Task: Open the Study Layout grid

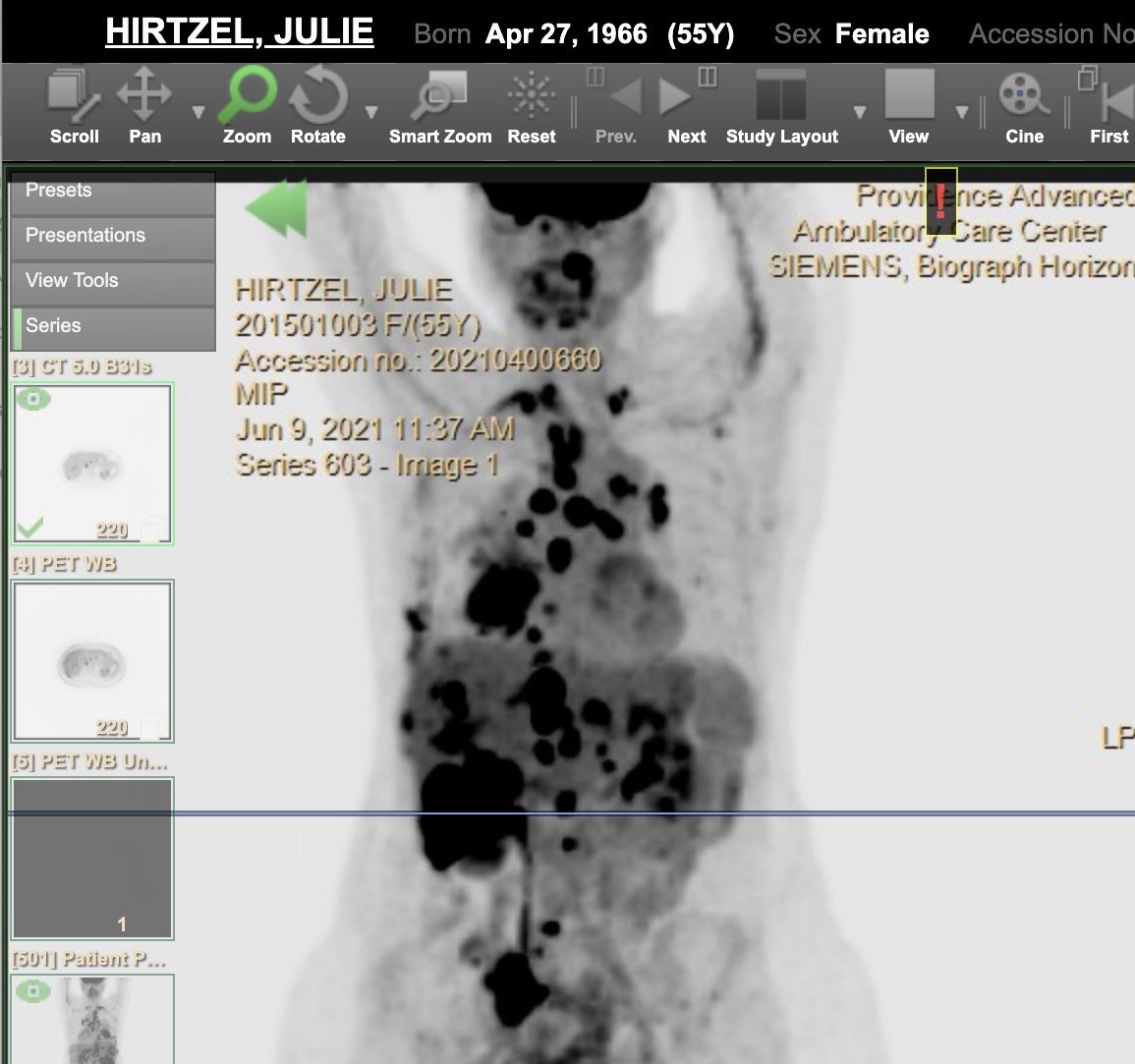Action: point(781,108)
